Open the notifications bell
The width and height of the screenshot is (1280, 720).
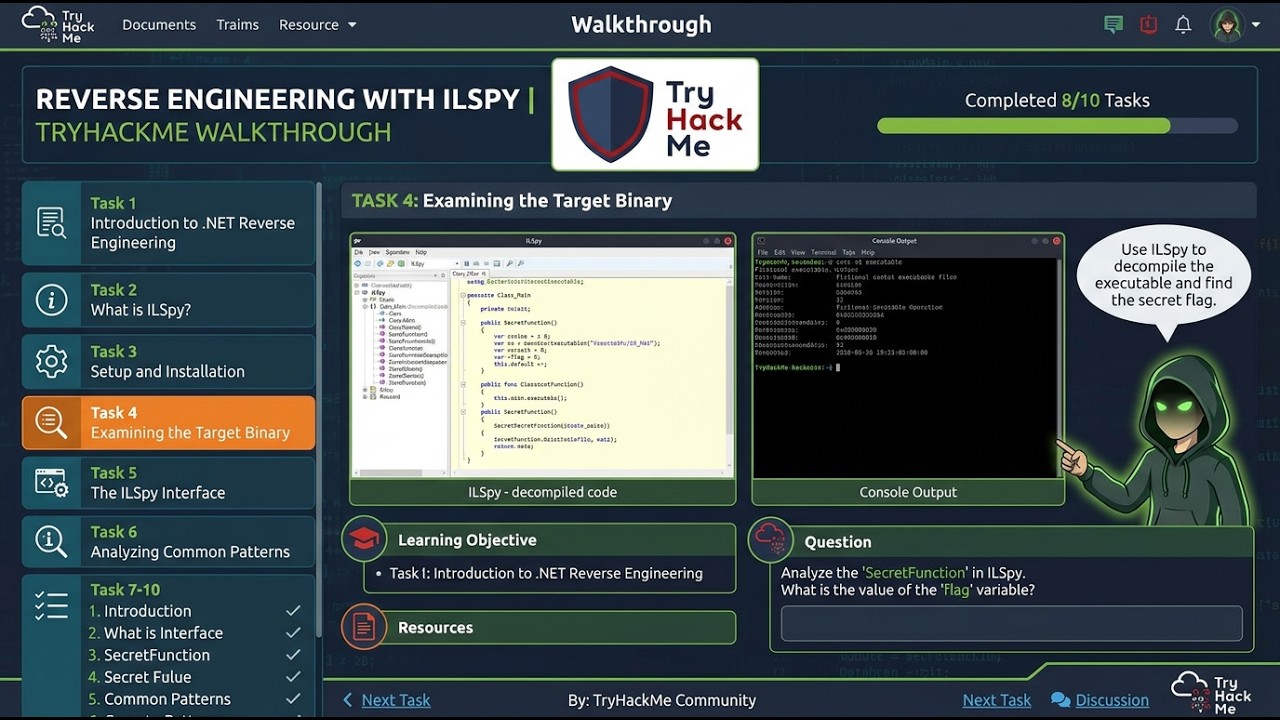[x=1183, y=25]
